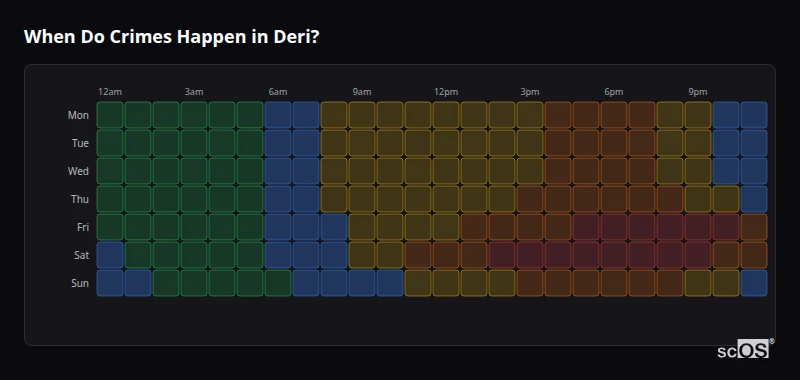Screen dimensions: 800x380
Task: Click the Sun row label
Action: click(x=80, y=283)
